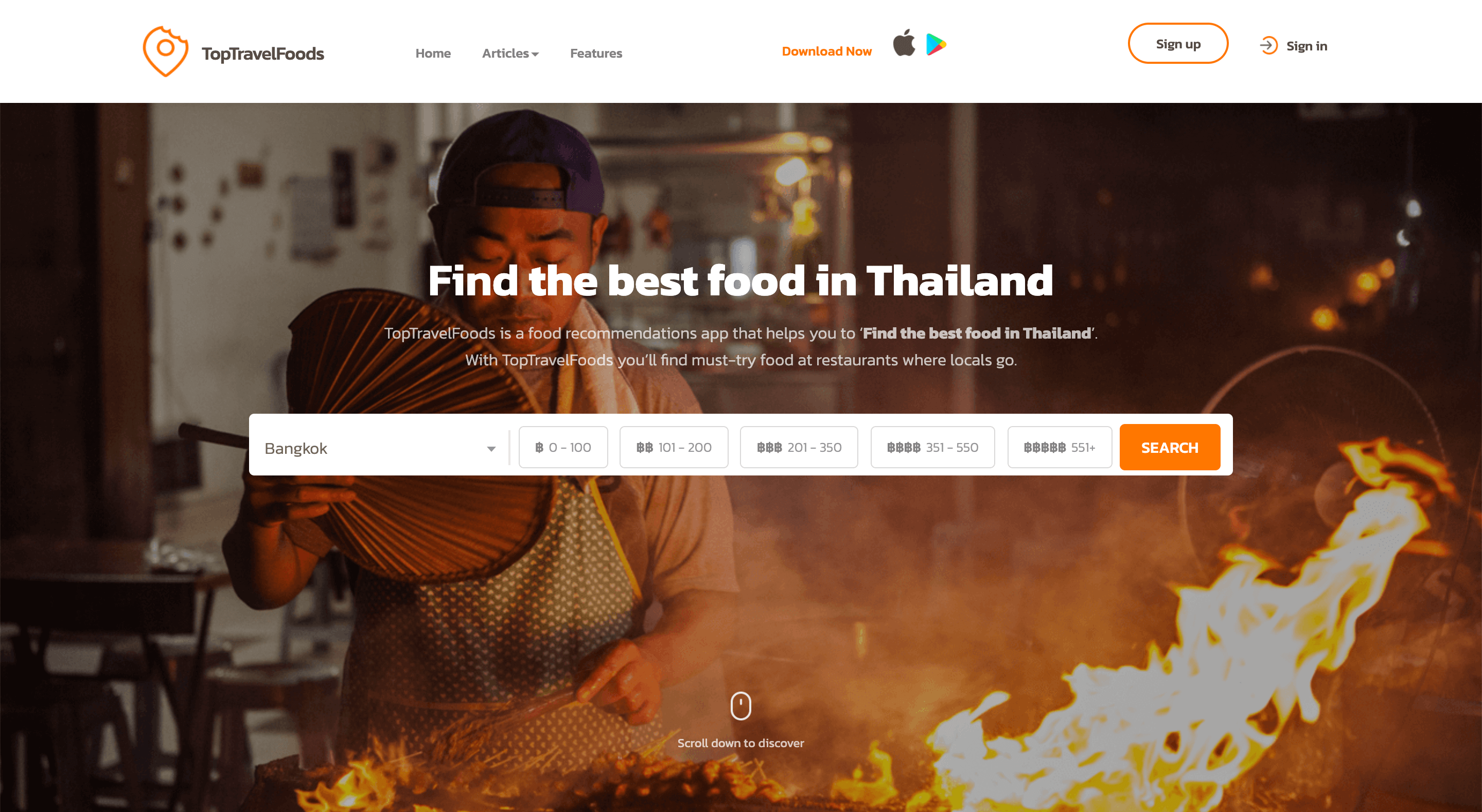This screenshot has width=1482, height=812.
Task: Click the TopTravelFoods map-pin logo icon
Action: 165,51
